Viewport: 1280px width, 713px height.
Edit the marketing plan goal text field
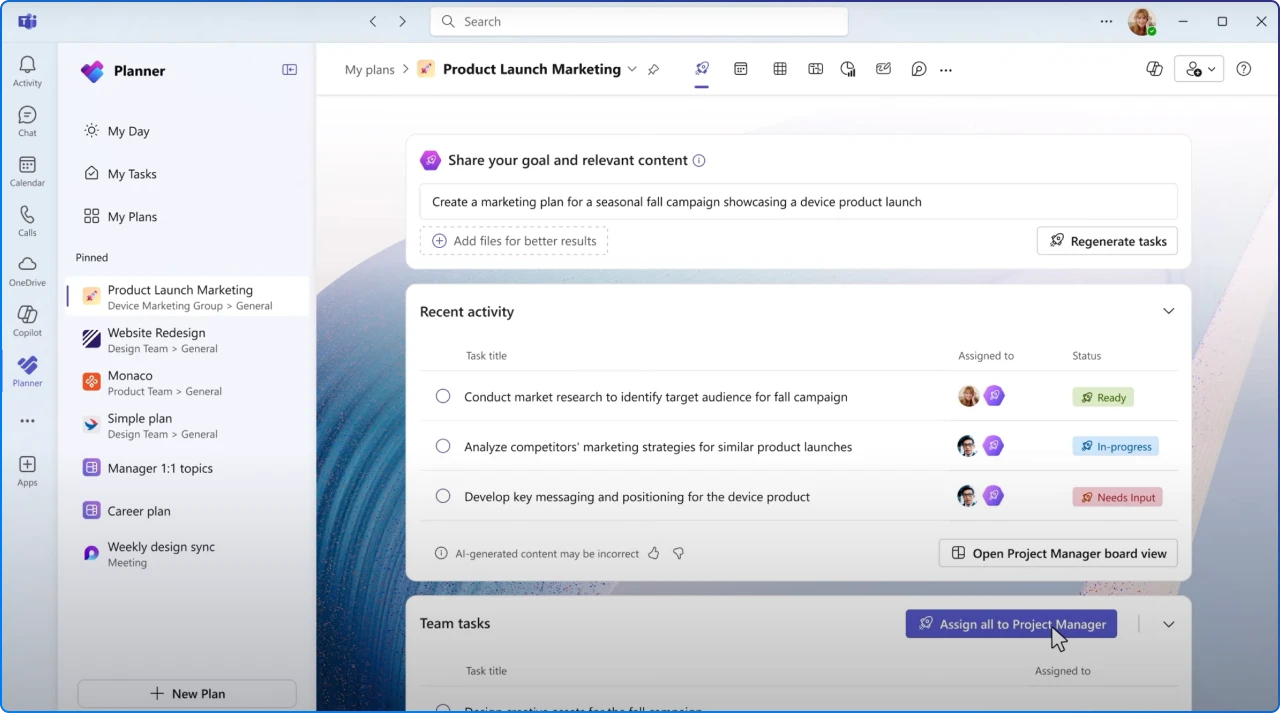pos(798,202)
